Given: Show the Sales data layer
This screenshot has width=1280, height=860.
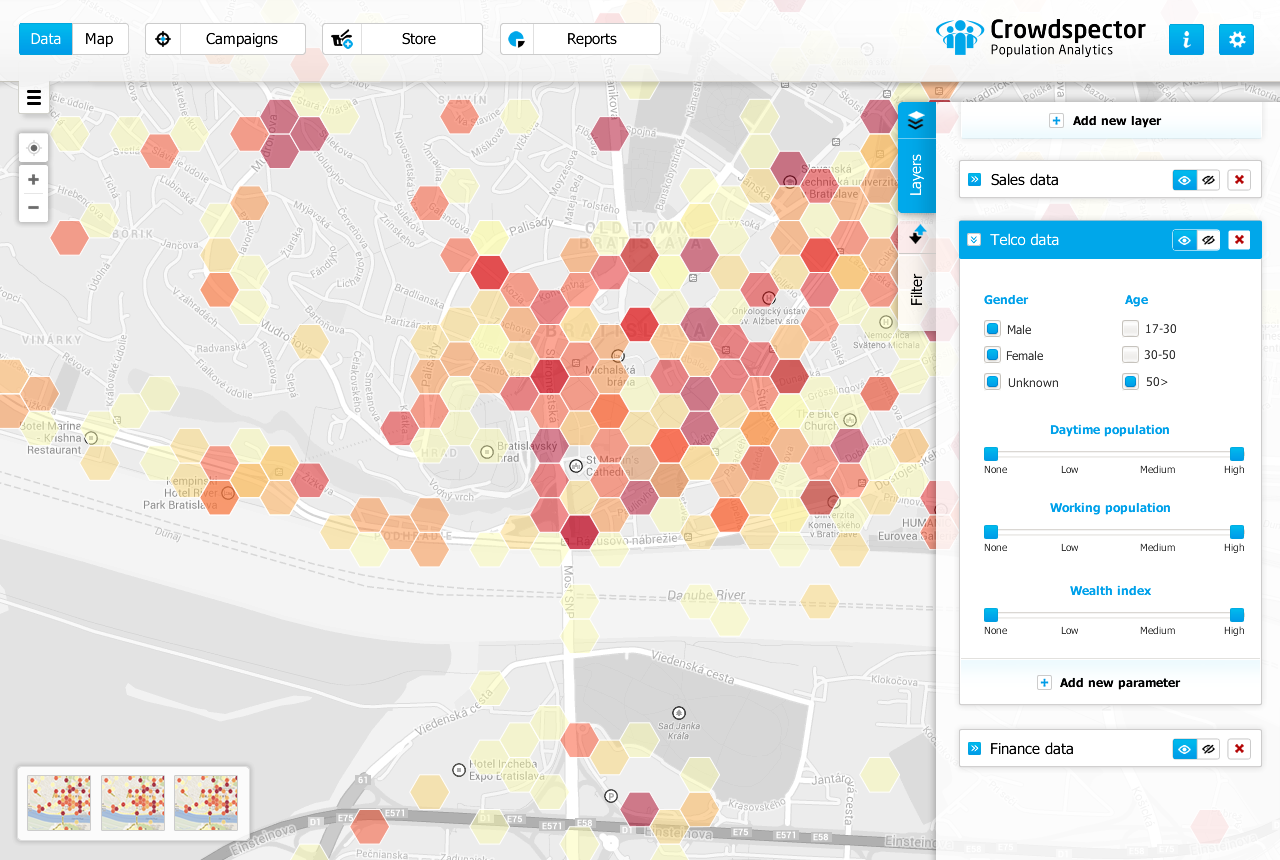Looking at the screenshot, I should point(1184,180).
